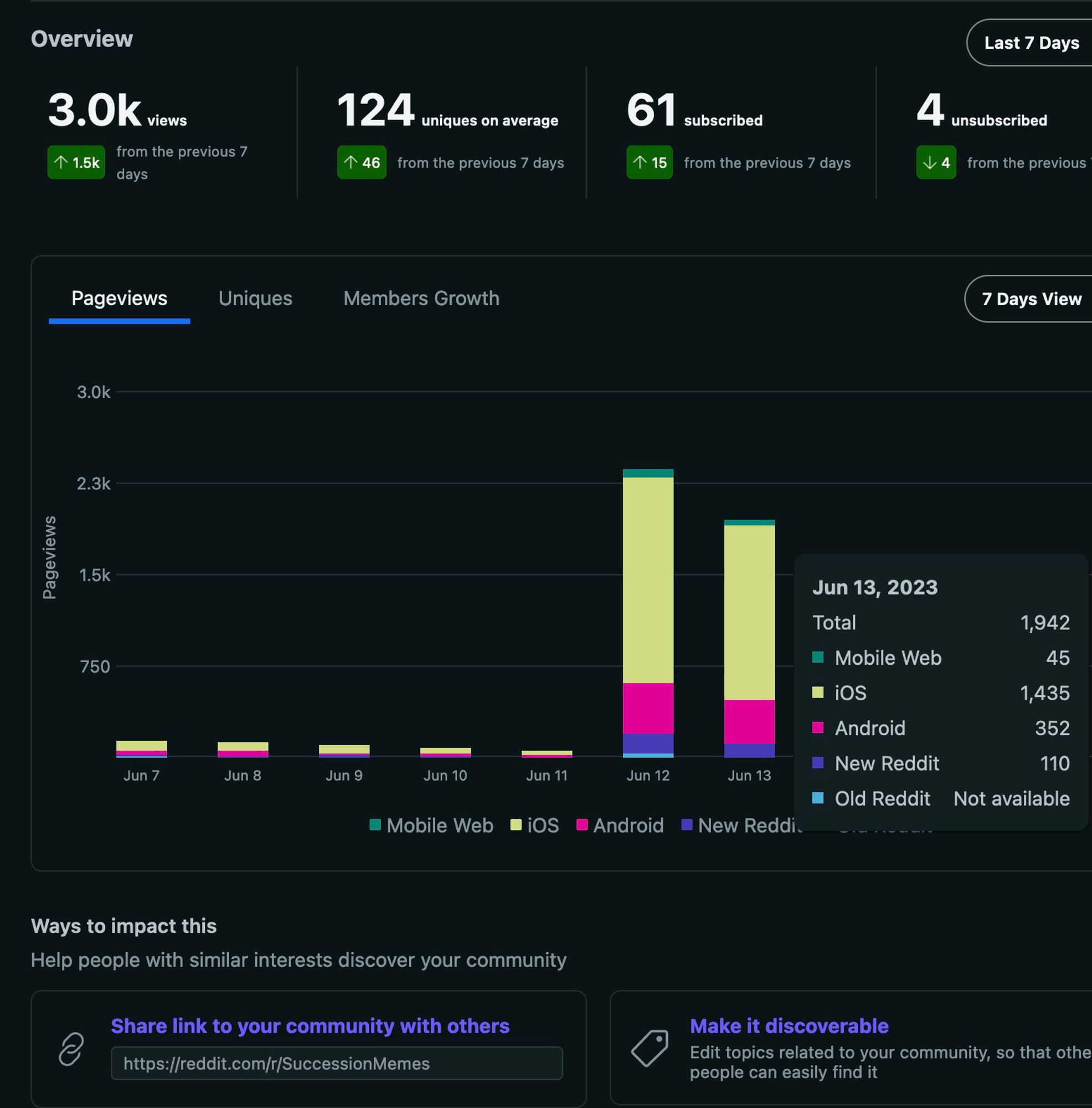
Task: Toggle the Members Growth view
Action: (x=421, y=298)
